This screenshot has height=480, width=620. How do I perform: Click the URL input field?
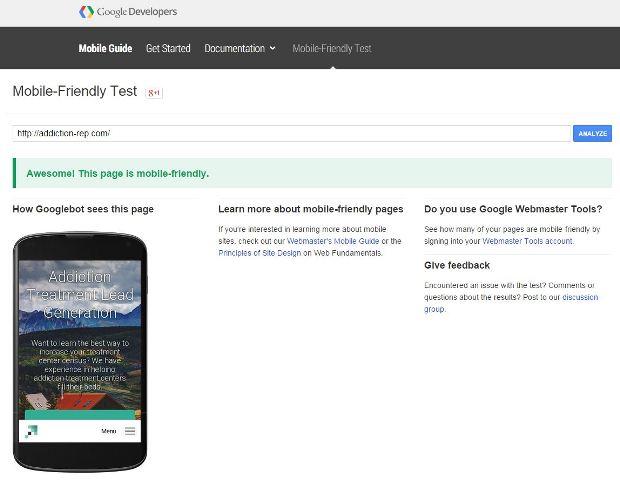click(x=290, y=133)
